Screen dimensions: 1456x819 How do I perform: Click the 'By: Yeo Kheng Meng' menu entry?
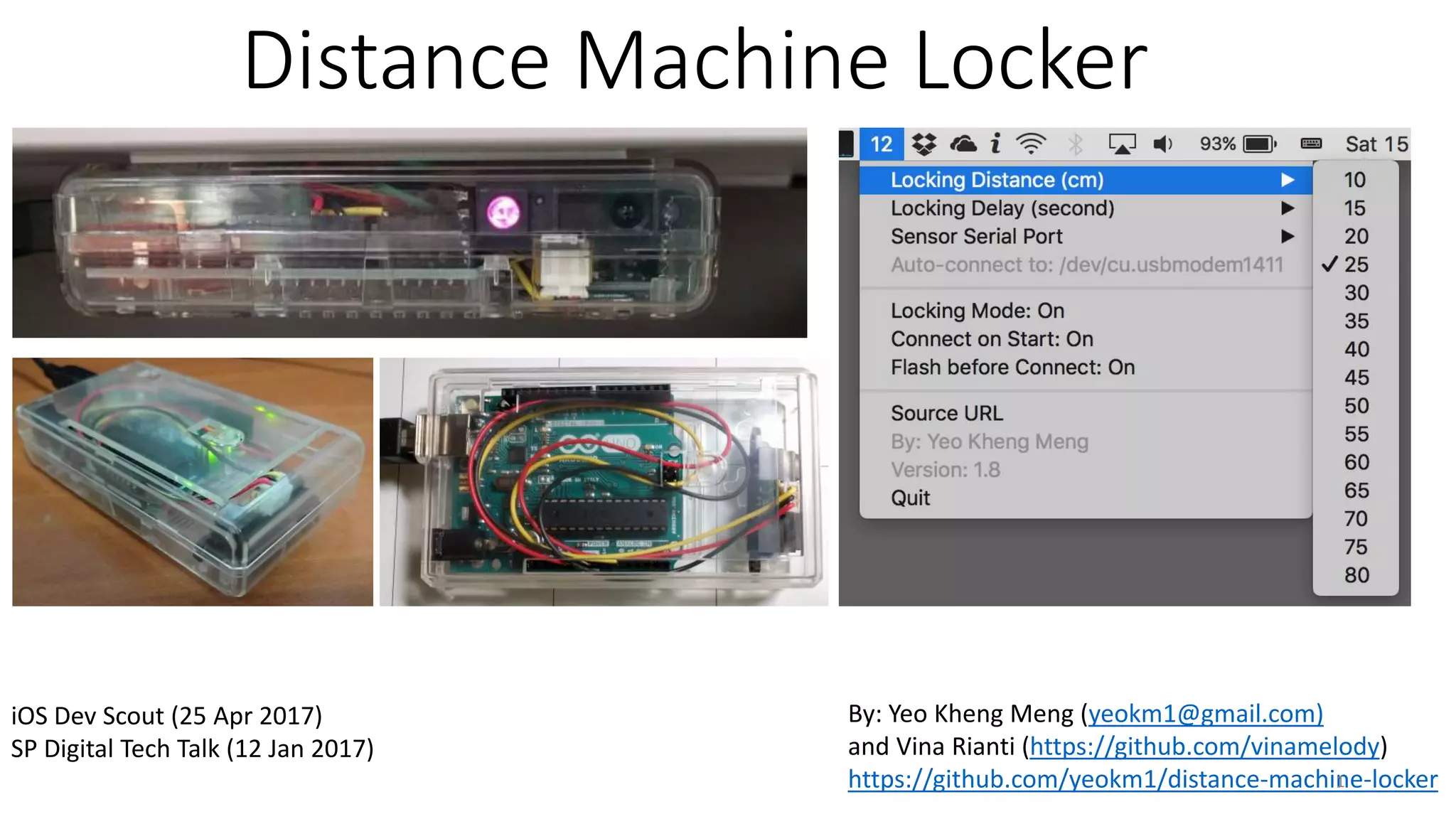pyautogui.click(x=1086, y=441)
